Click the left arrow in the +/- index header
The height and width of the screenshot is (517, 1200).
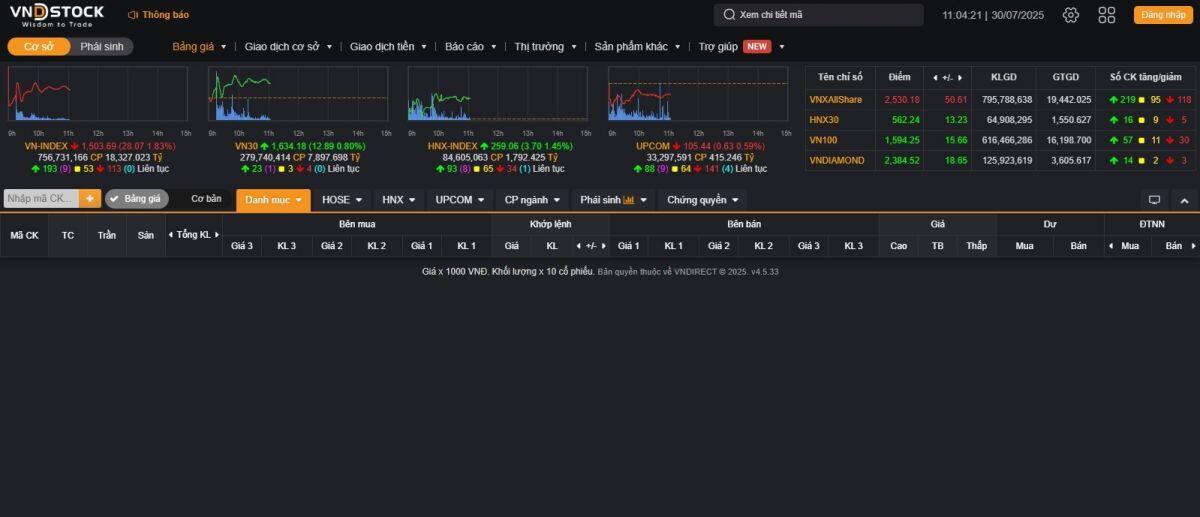click(x=935, y=78)
